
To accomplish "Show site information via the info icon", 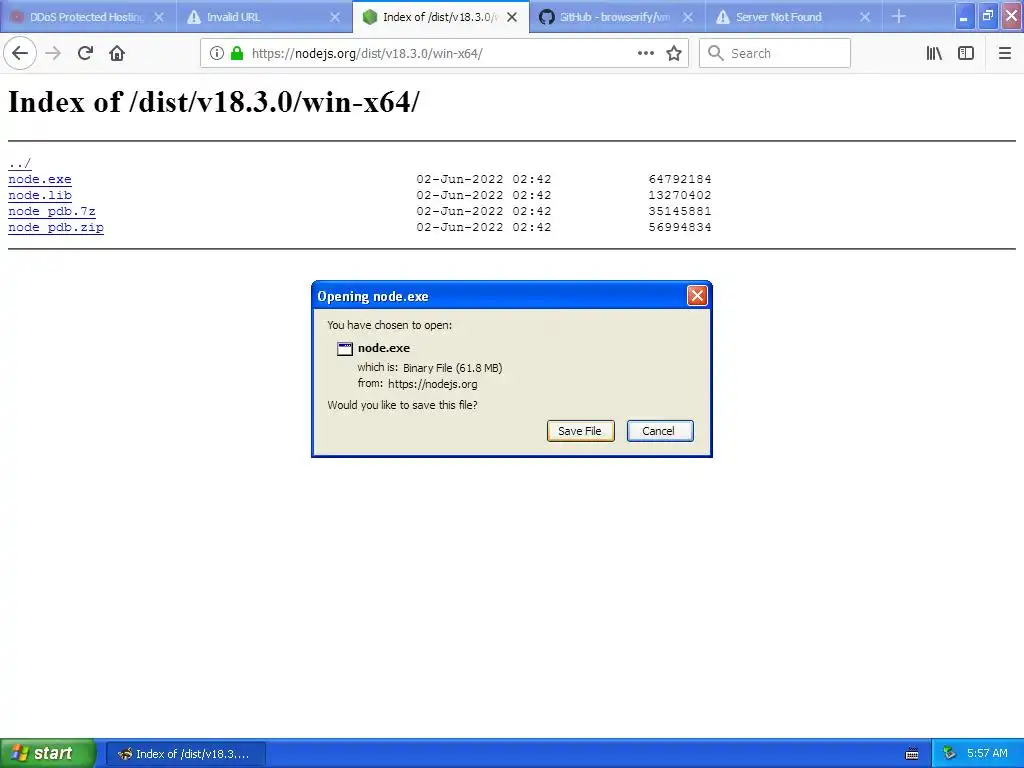I will click(x=217, y=53).
